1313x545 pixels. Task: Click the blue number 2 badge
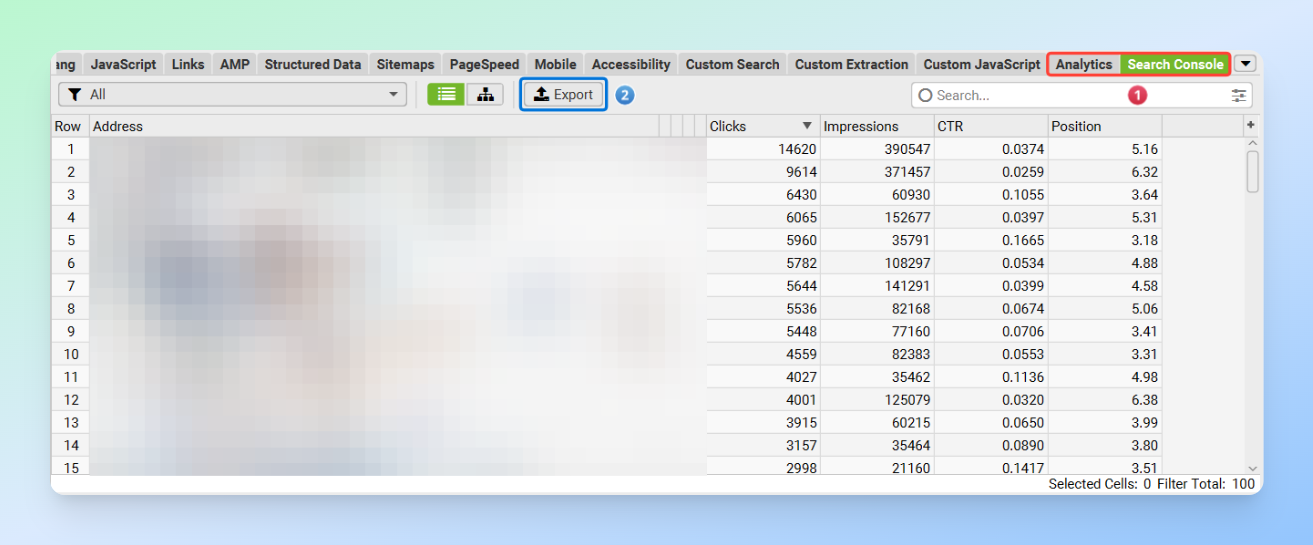624,95
